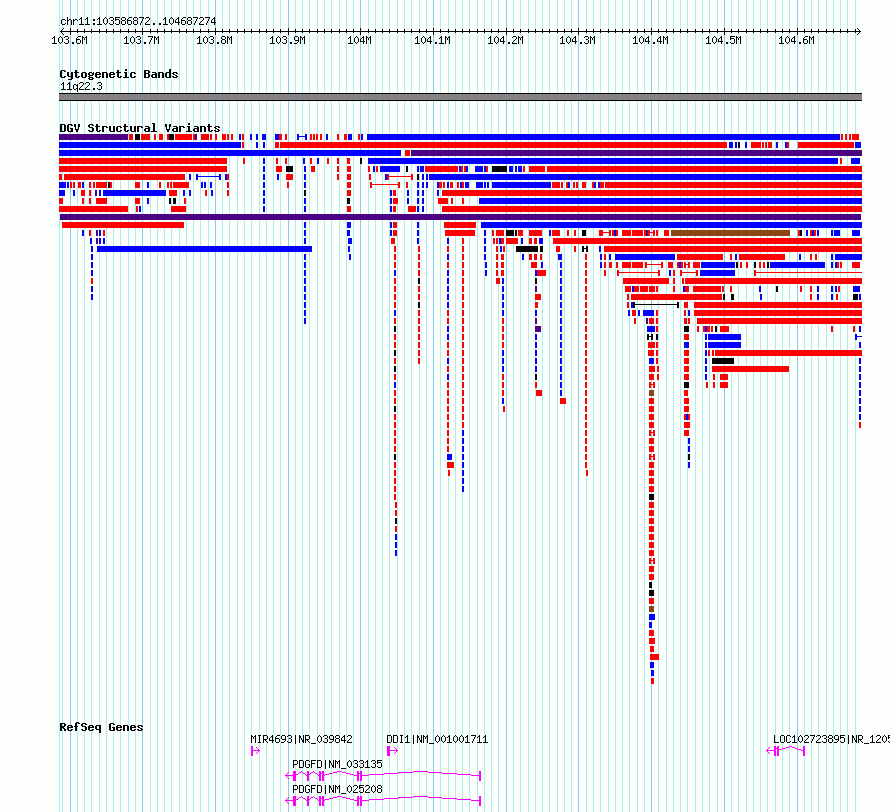Select the PDGFD NM_033135 transcript model

coord(383,776)
